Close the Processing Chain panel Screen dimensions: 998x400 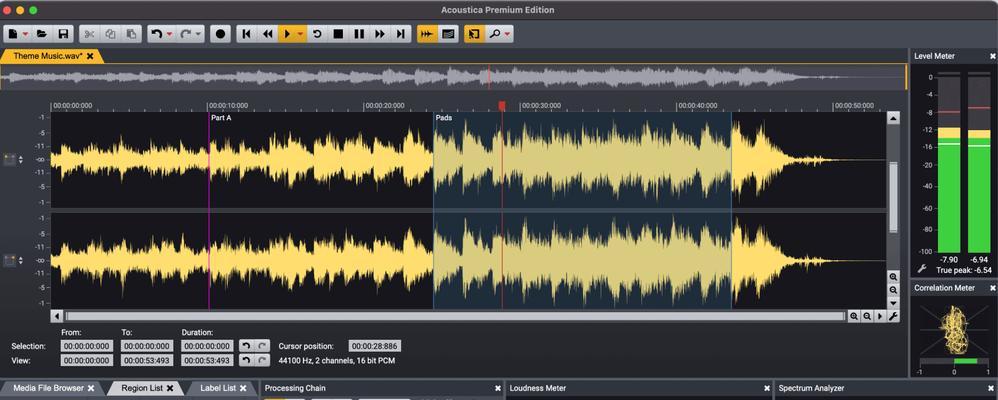[x=498, y=388]
